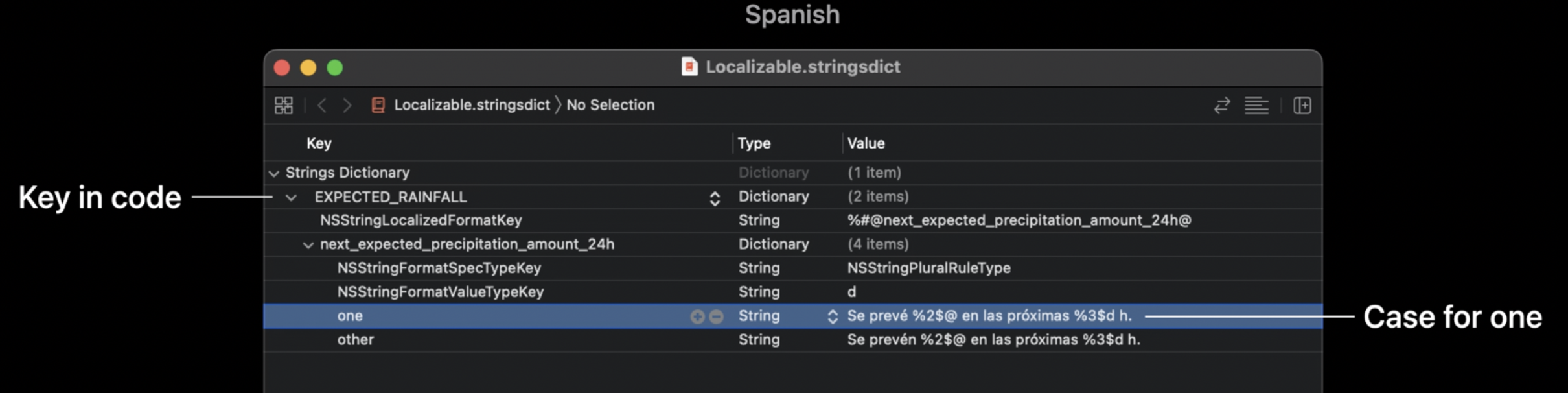Open the related items grid menu
The width and height of the screenshot is (1568, 393).
284,105
